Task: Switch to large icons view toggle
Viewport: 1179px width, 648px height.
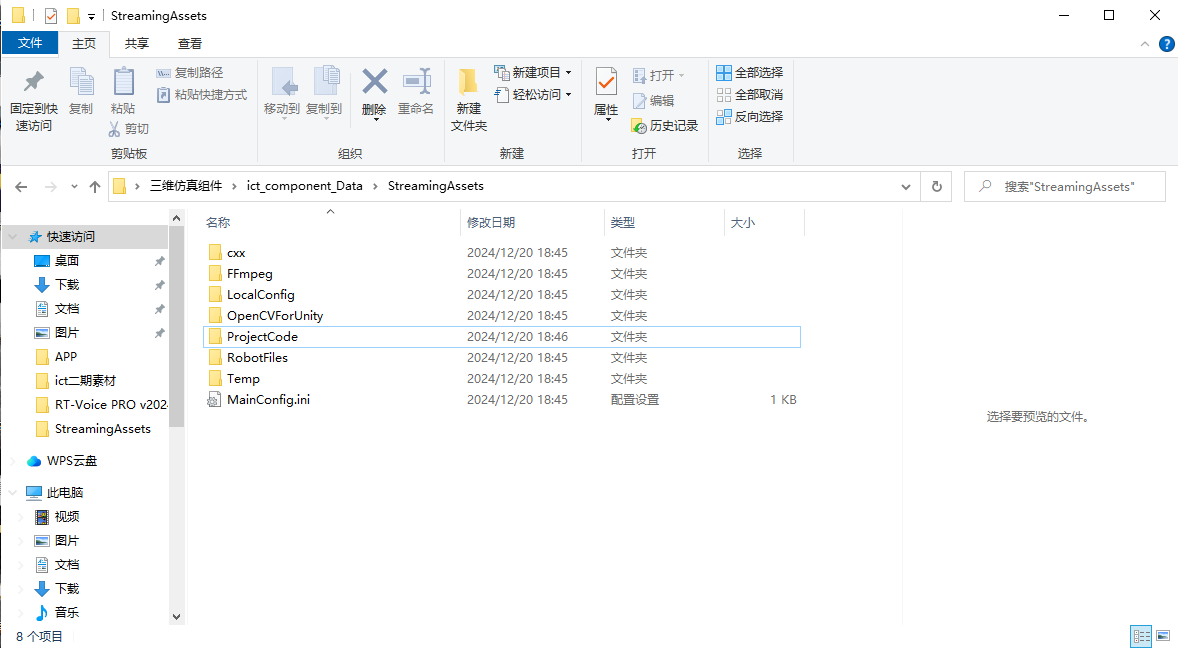Action: (1163, 636)
